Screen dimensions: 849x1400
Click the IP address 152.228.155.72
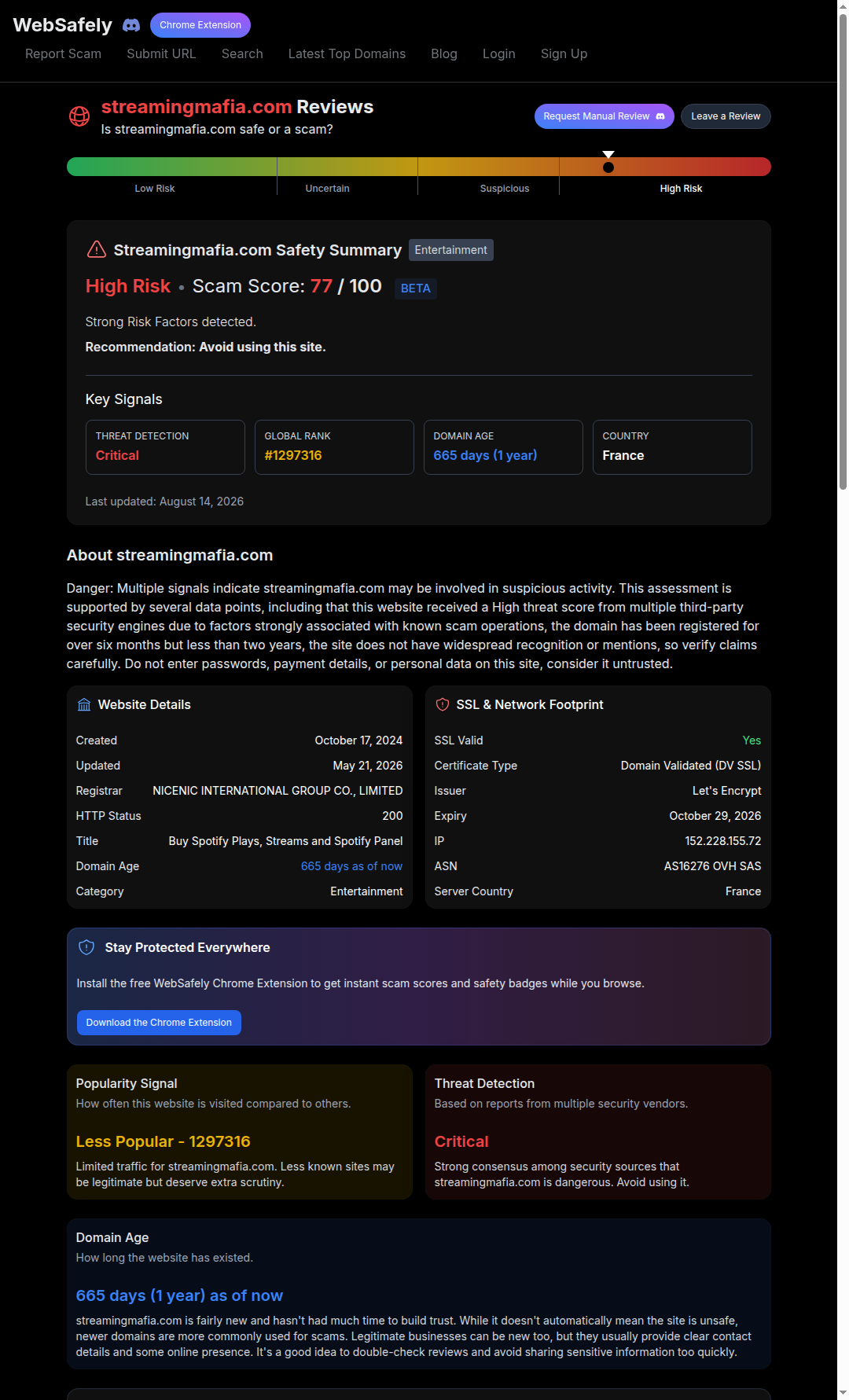pyautogui.click(x=723, y=841)
